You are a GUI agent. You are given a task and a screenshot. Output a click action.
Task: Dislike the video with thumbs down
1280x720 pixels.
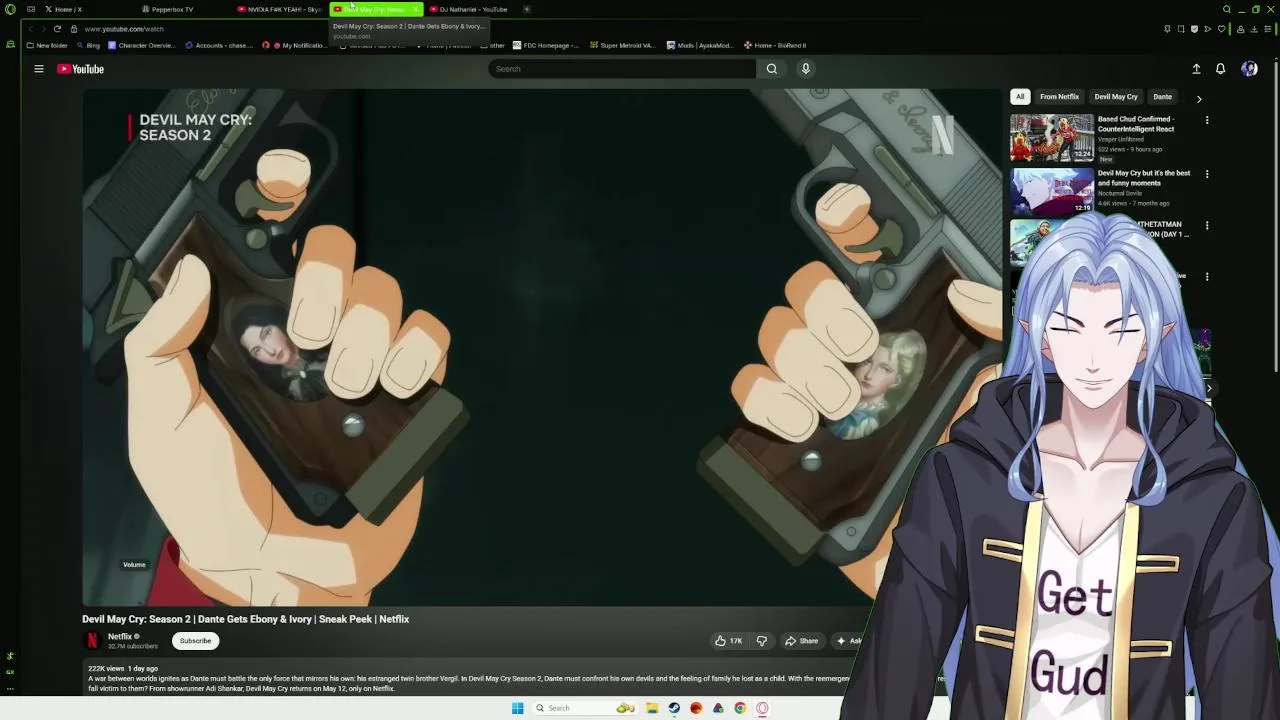[762, 641]
